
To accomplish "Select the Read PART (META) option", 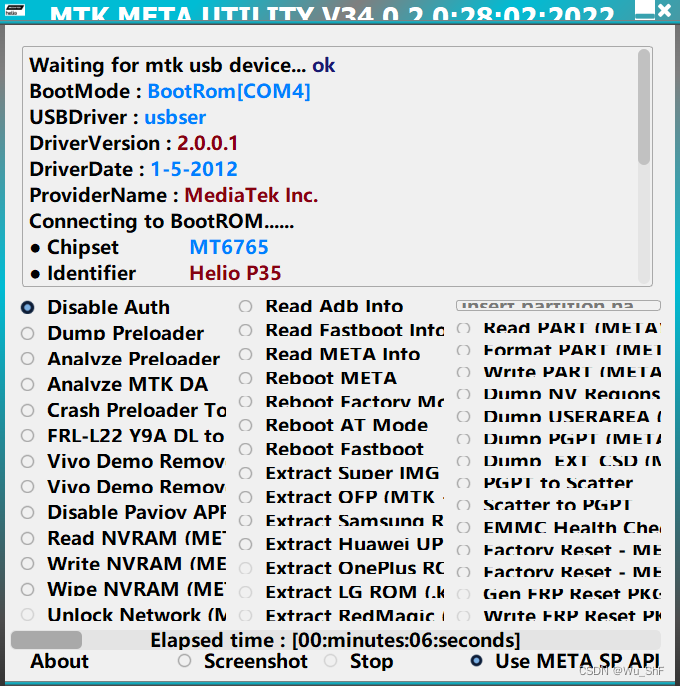I will click(x=559, y=328).
